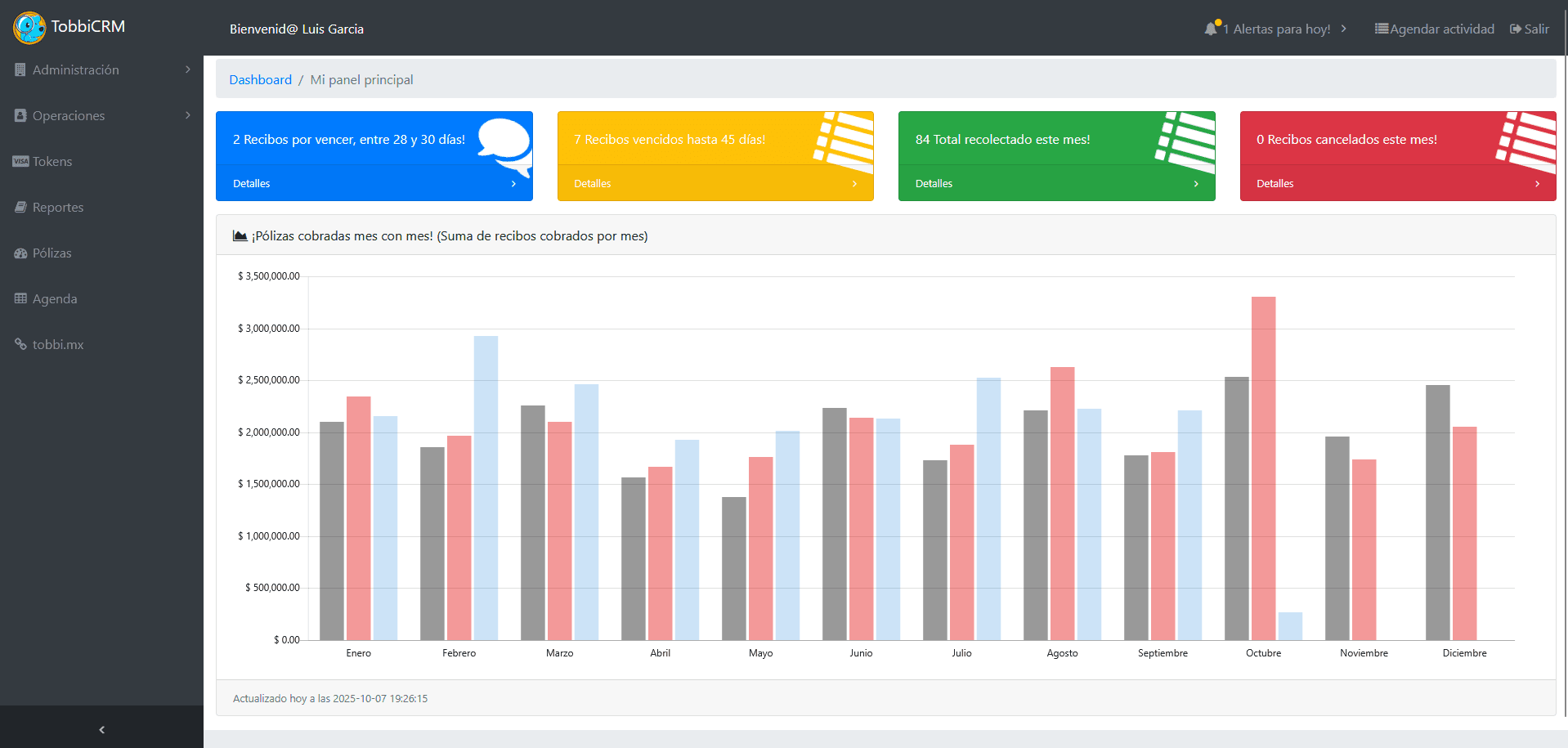Open Detalles on the blue Recibos por vencer card
This screenshot has height=748, width=1568.
coord(374,184)
